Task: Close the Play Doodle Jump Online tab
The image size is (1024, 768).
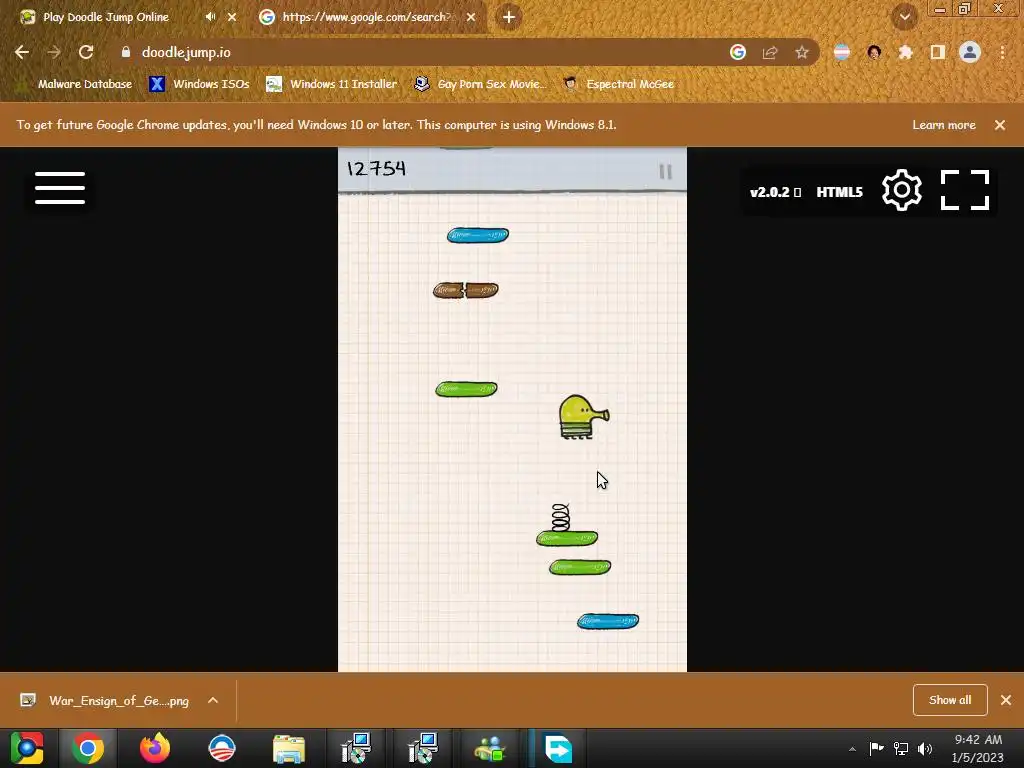Action: tap(232, 17)
